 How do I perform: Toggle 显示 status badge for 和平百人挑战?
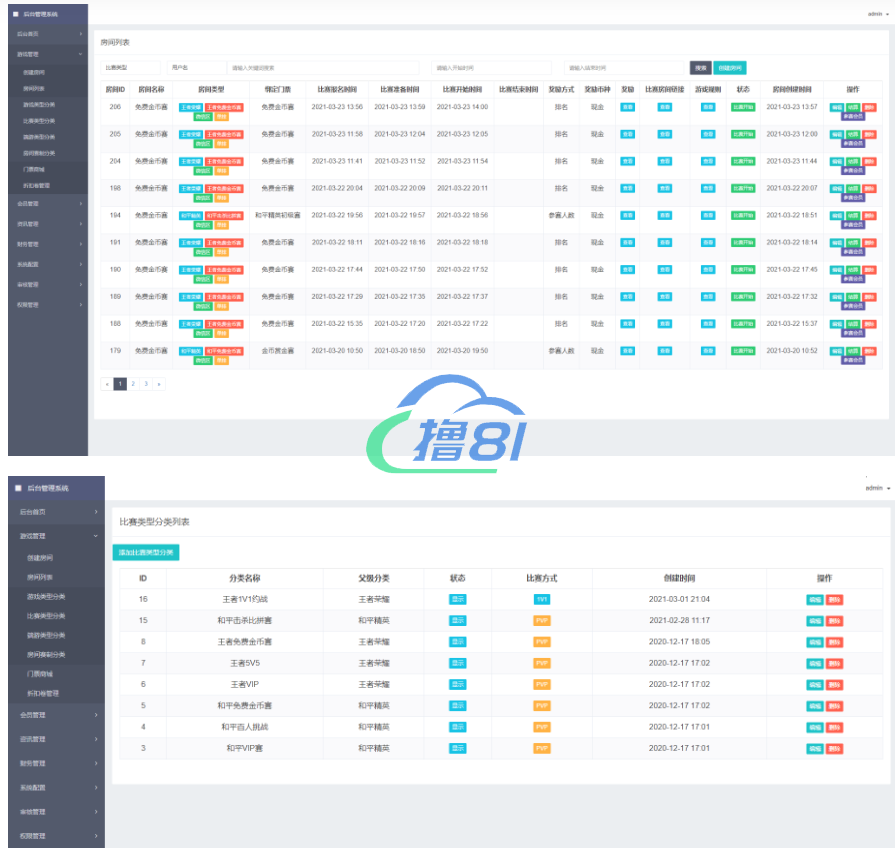pyautogui.click(x=457, y=727)
